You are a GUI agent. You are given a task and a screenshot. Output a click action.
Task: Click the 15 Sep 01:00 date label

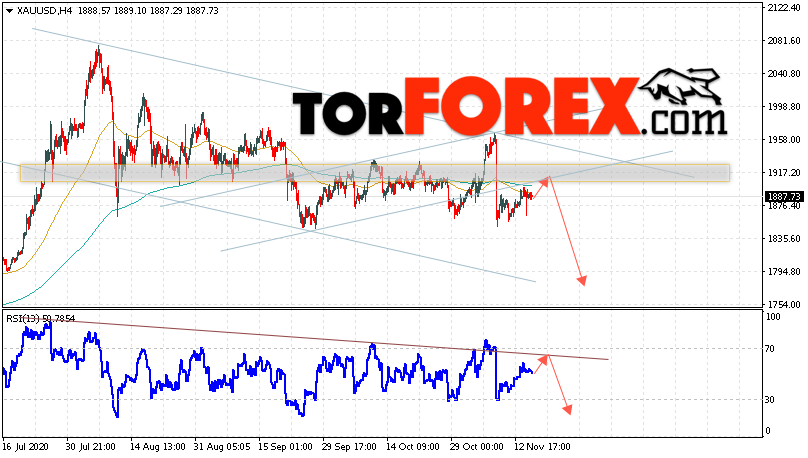pos(285,446)
